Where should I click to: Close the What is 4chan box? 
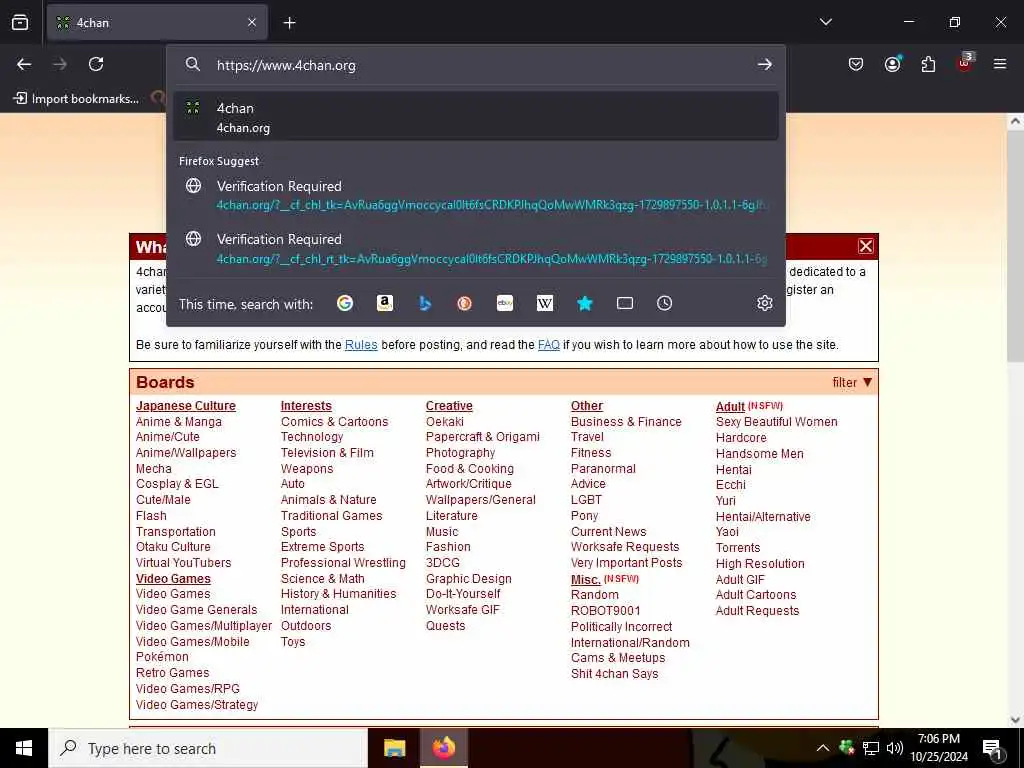865,246
